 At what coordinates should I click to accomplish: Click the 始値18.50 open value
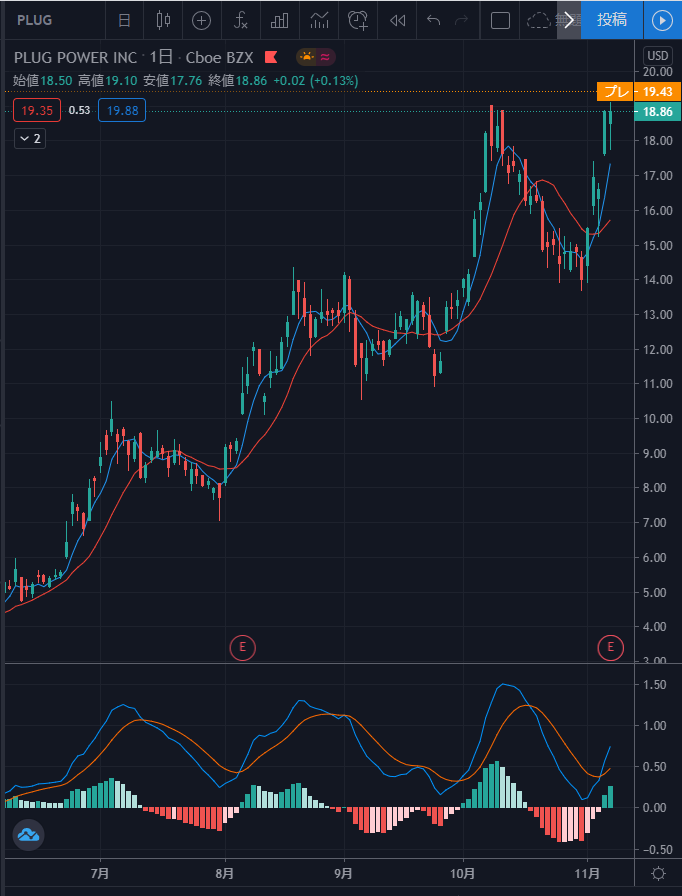[x=43, y=81]
